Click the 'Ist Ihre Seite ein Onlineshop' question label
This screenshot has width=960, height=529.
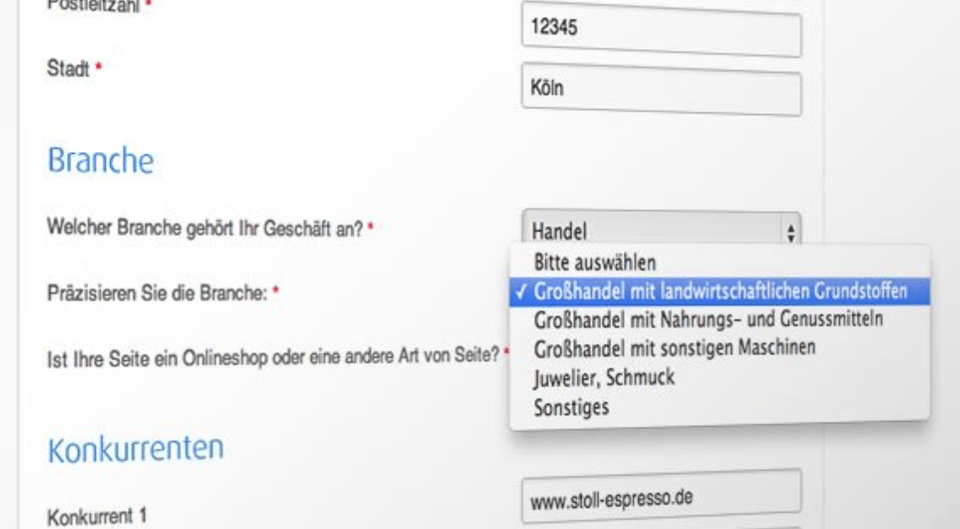[x=272, y=355]
